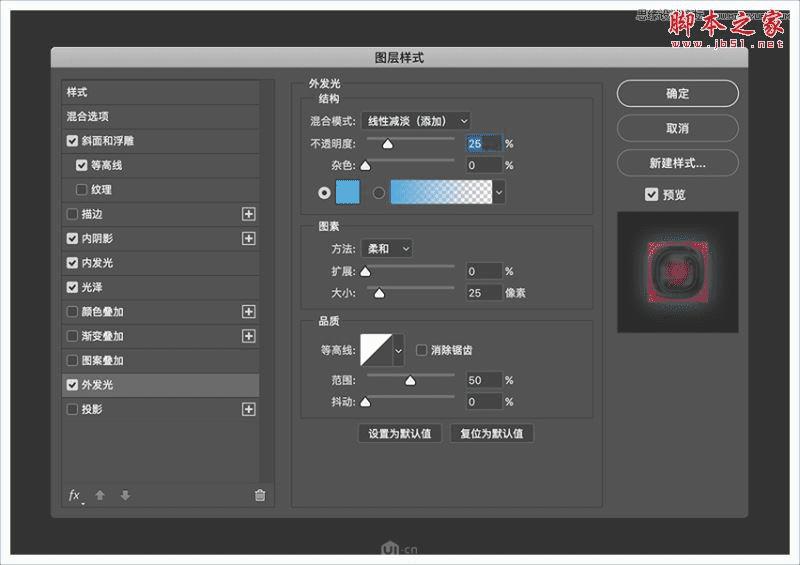Add another Color Overlay (颜色叠加) with plus icon
Viewport: 800px width, 565px height.
point(248,311)
